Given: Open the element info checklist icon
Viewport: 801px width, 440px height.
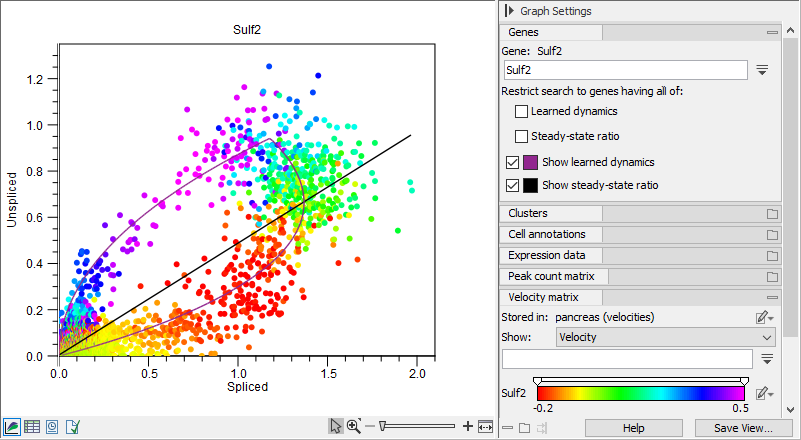Looking at the screenshot, I should 72,427.
